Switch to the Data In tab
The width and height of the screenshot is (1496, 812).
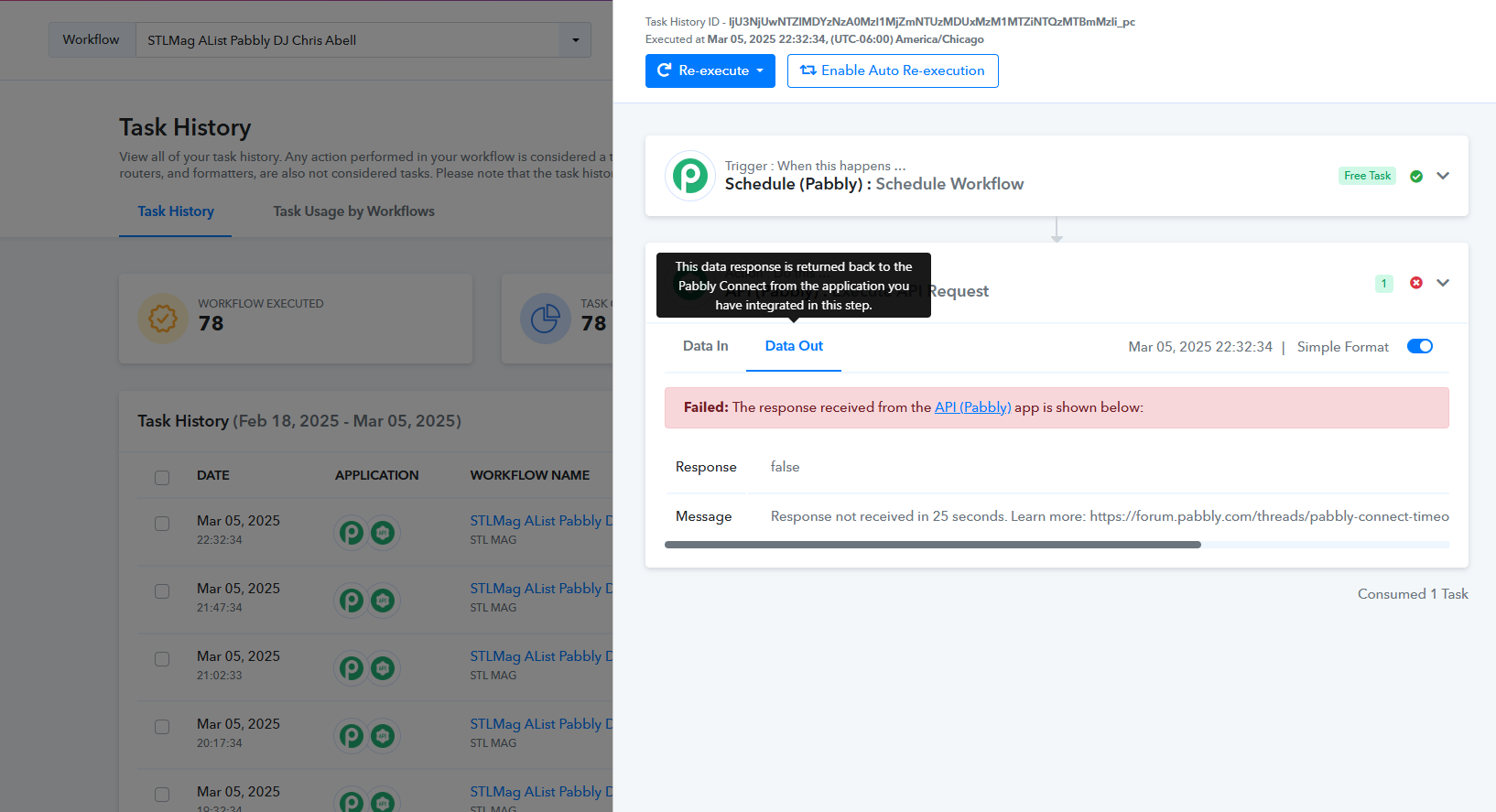(x=706, y=346)
